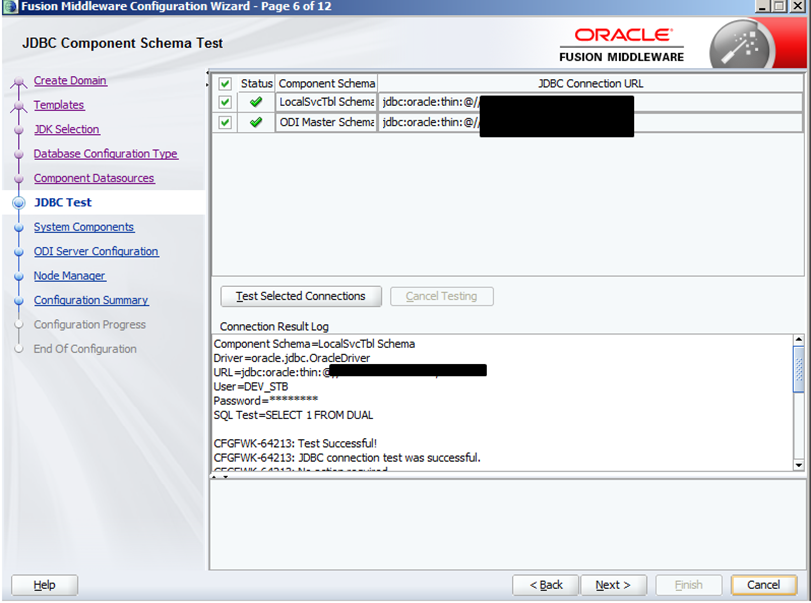
Task: Click the green checkmark status for LocalSvcTbl Schema
Action: [x=256, y=102]
